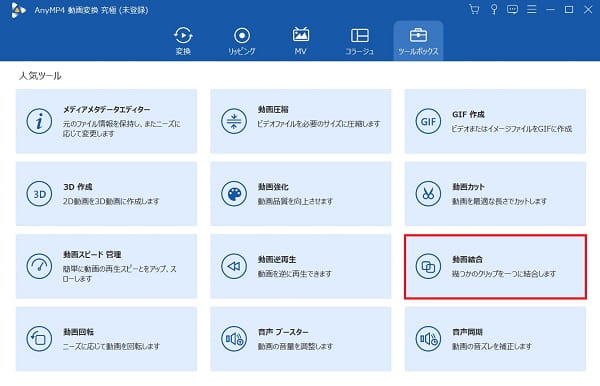Click the video enhance palette icon

click(x=234, y=194)
